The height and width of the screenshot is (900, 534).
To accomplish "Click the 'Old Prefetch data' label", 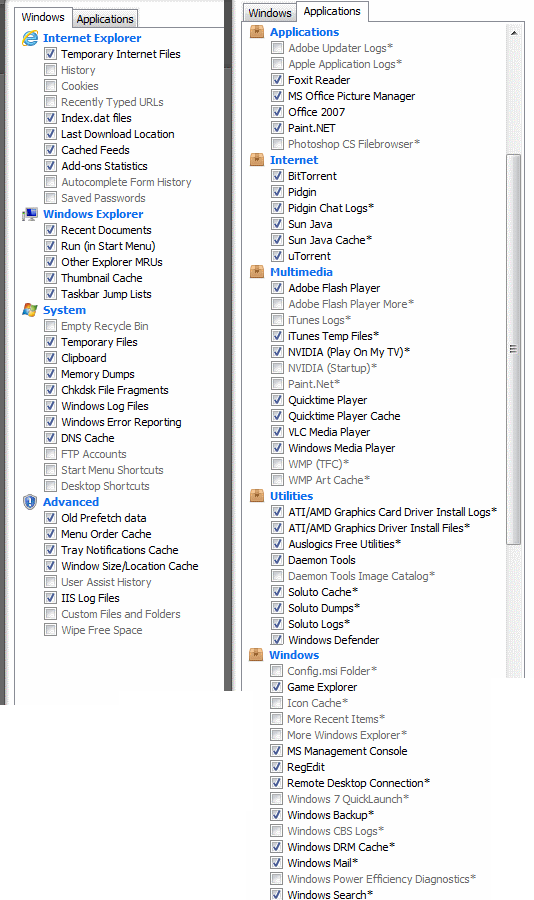I will (x=103, y=518).
